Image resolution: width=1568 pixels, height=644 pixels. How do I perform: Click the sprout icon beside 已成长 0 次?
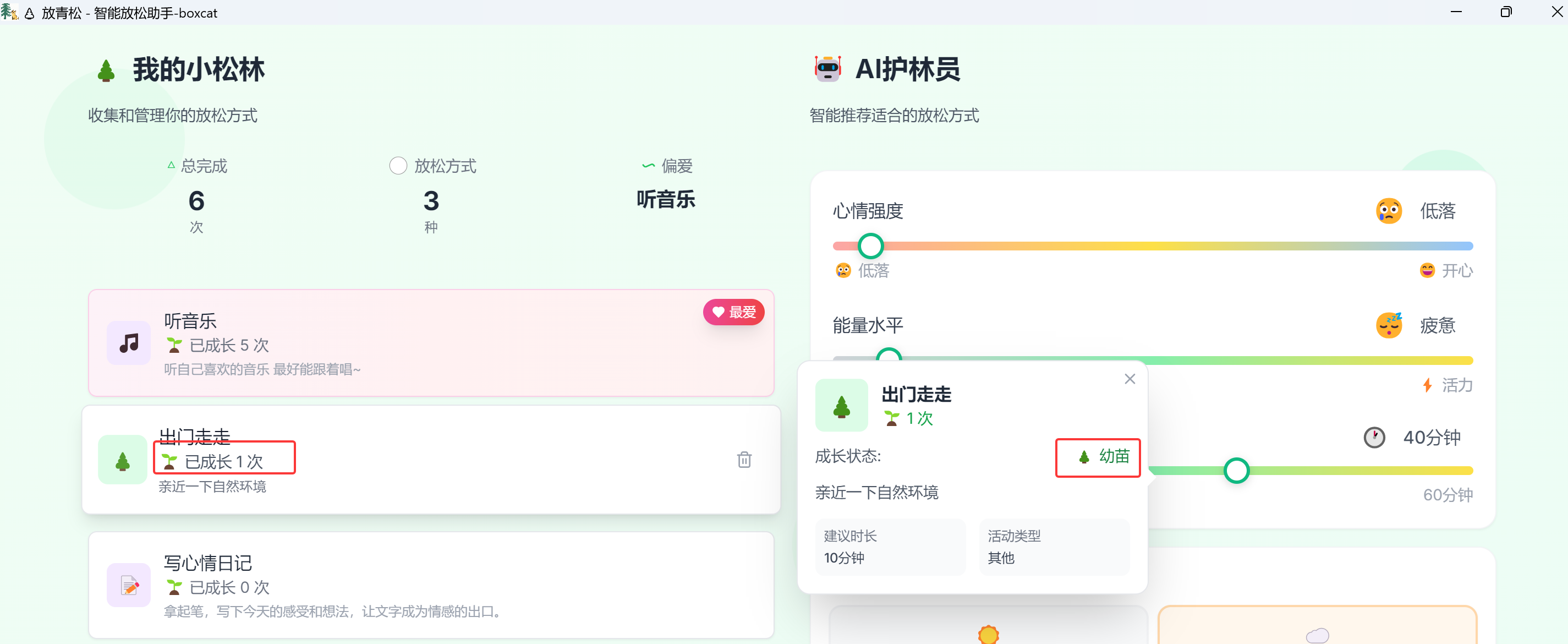click(x=174, y=587)
